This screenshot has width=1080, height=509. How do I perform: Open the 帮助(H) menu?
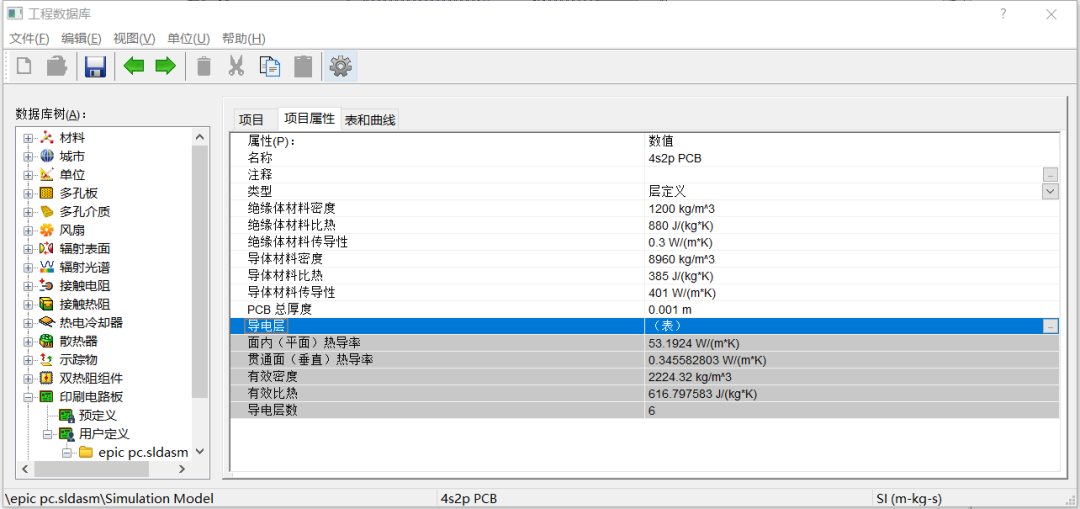pyautogui.click(x=243, y=39)
